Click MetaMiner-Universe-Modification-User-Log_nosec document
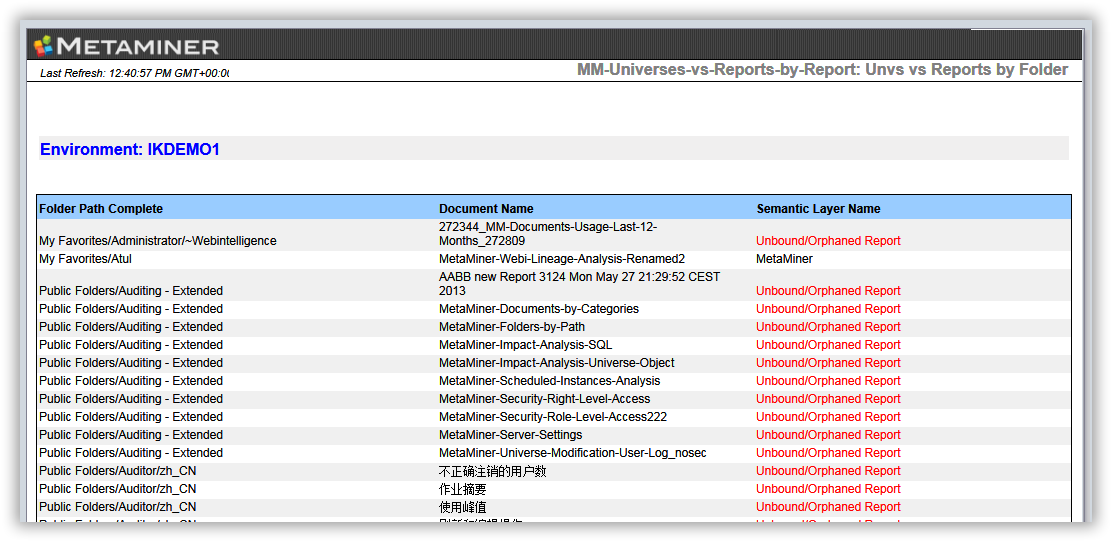 (x=573, y=453)
